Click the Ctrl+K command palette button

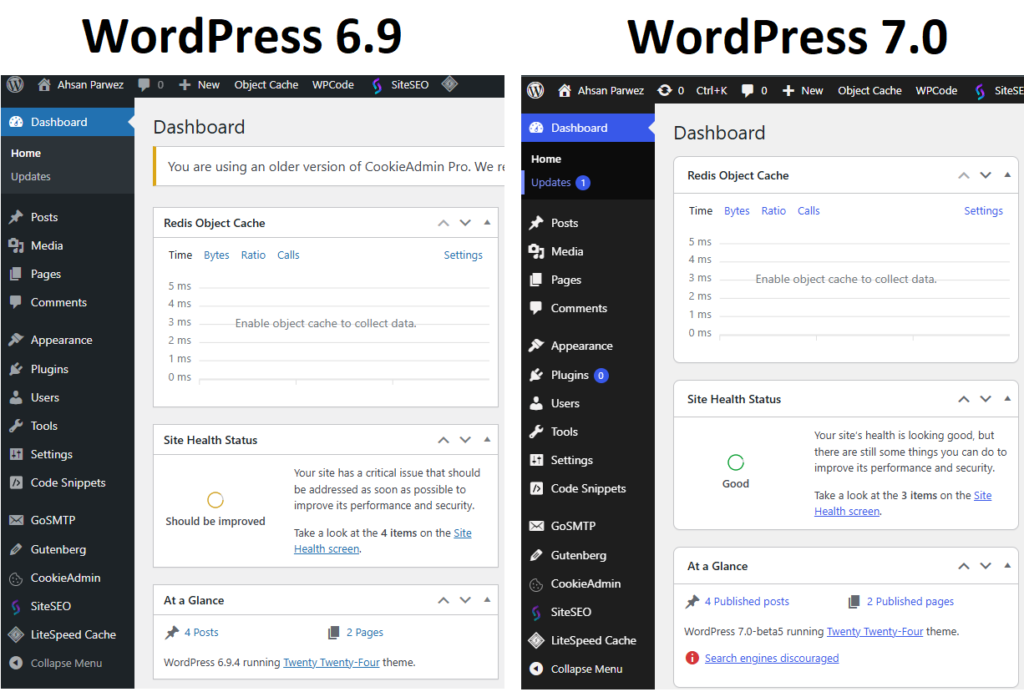tap(711, 91)
